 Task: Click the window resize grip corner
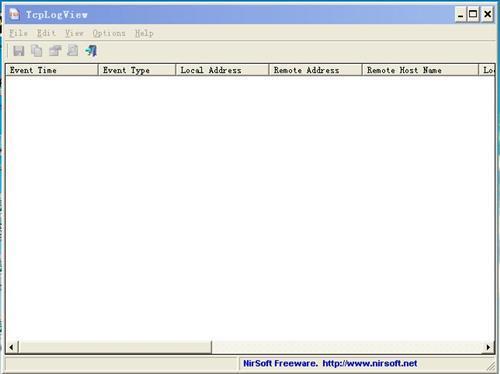(491, 366)
